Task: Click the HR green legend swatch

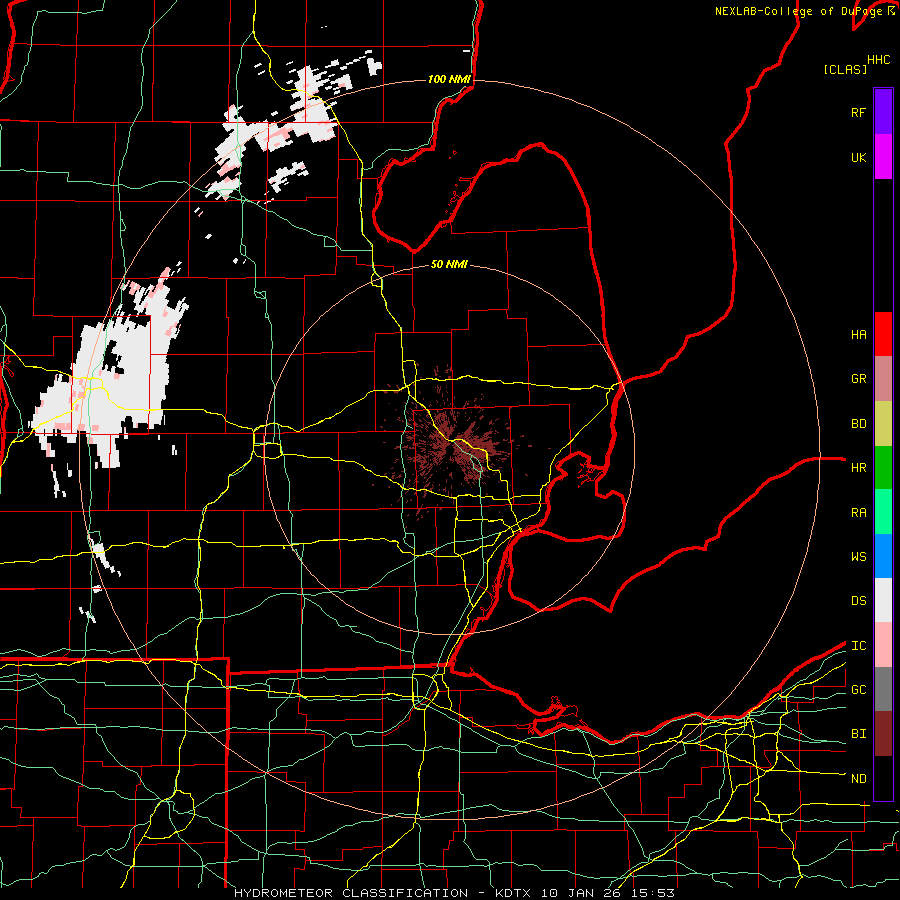Action: tap(883, 468)
